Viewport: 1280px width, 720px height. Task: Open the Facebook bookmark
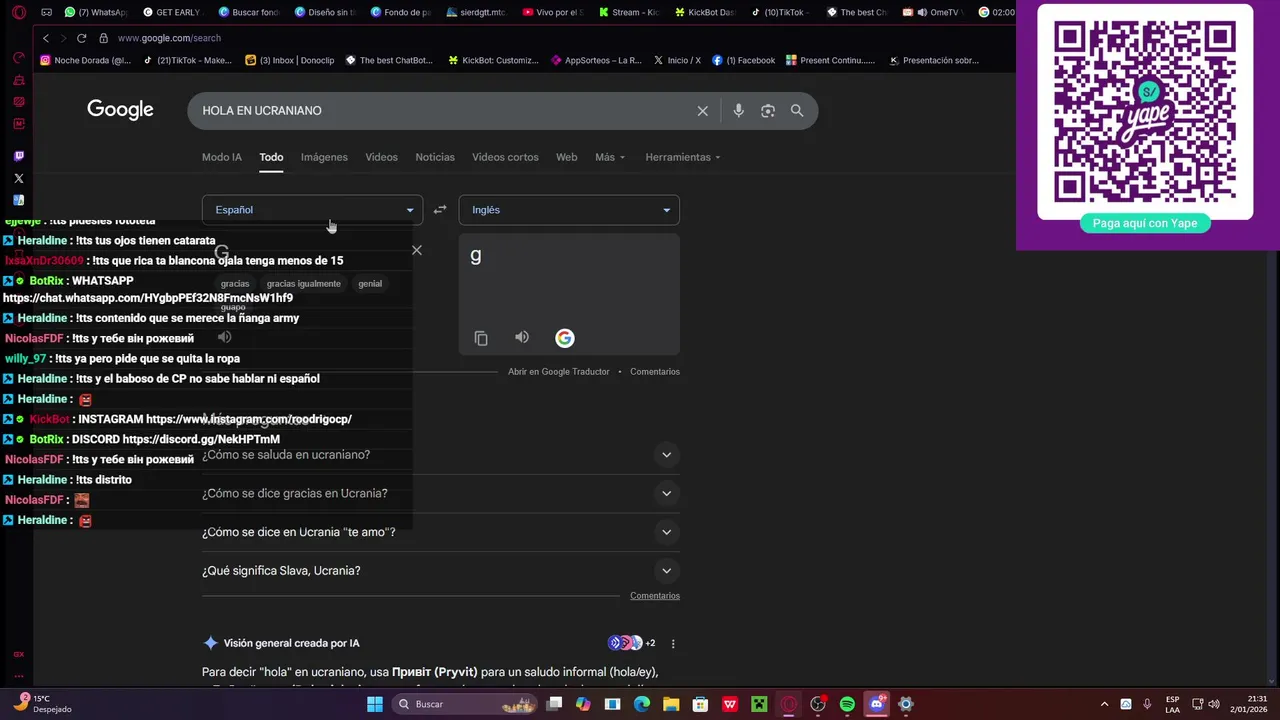(744, 60)
